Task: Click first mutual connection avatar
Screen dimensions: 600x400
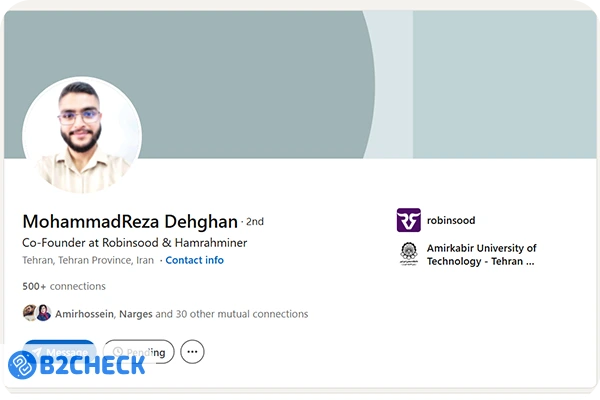Action: (x=30, y=313)
